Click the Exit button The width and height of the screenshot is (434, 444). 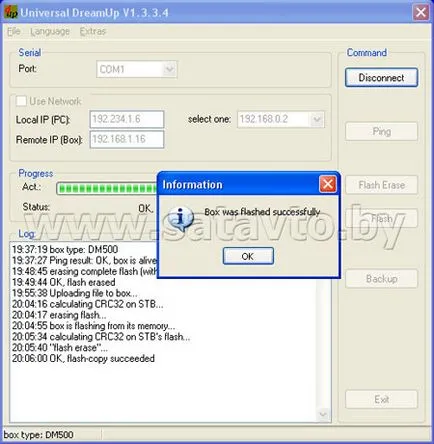381,399
